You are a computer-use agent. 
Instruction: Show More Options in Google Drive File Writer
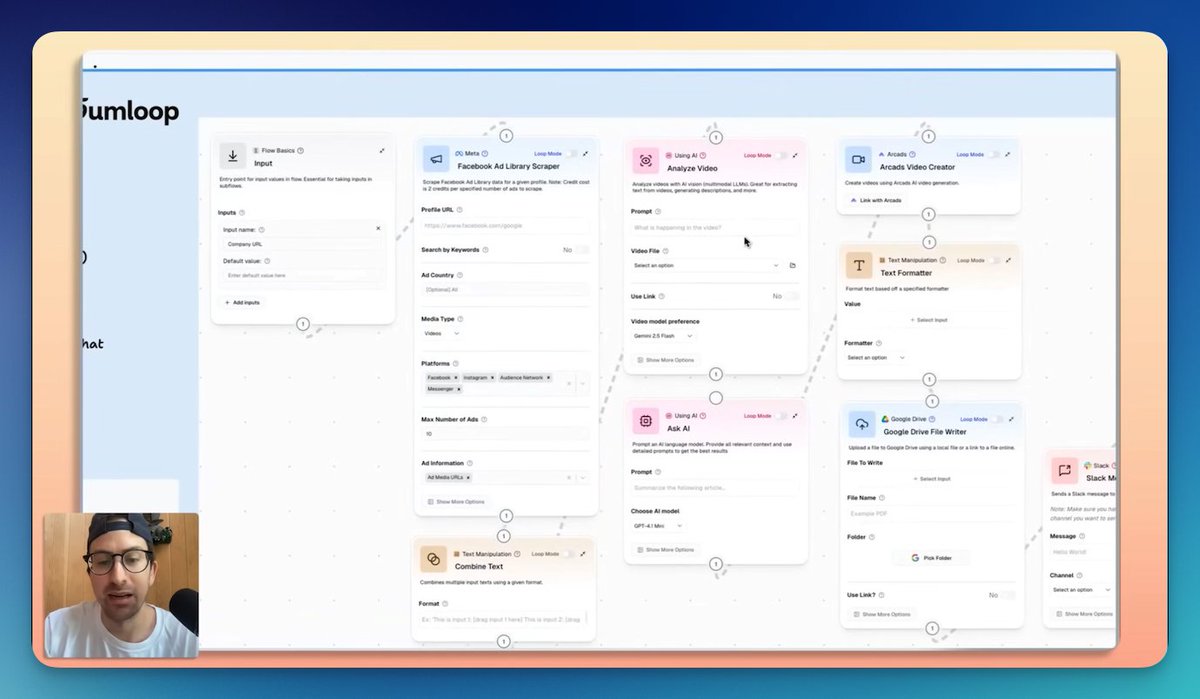click(882, 614)
